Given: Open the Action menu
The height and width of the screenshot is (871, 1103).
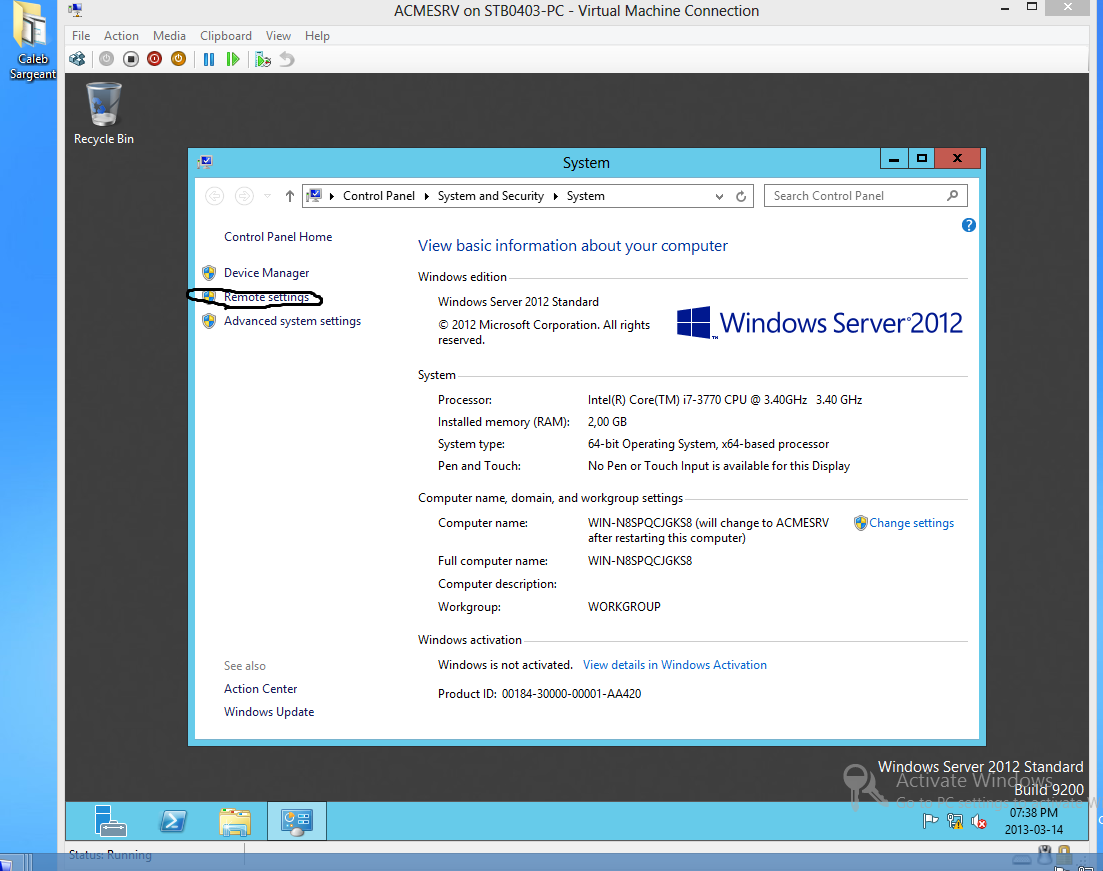Looking at the screenshot, I should 121,36.
